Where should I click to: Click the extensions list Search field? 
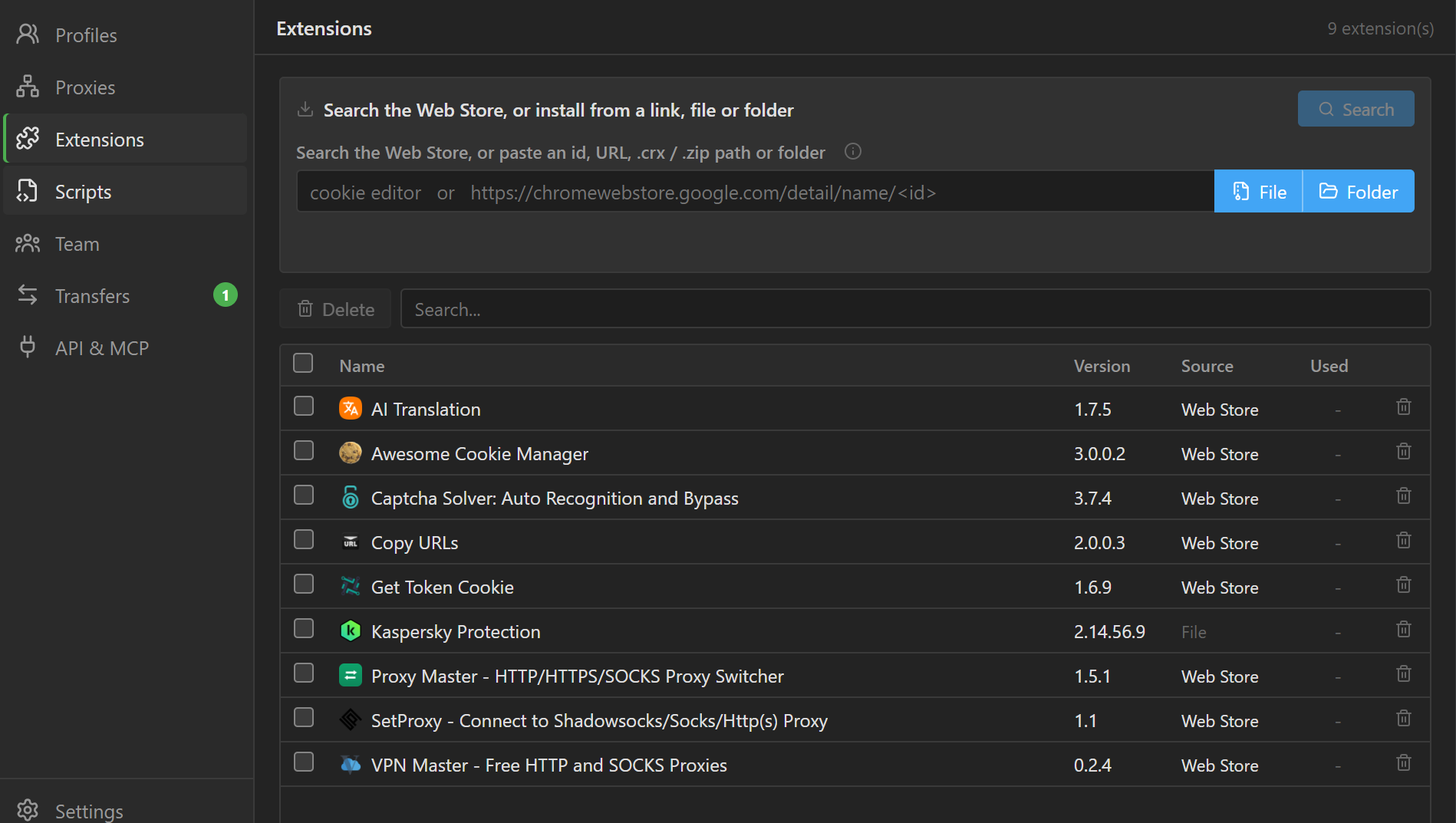[915, 308]
